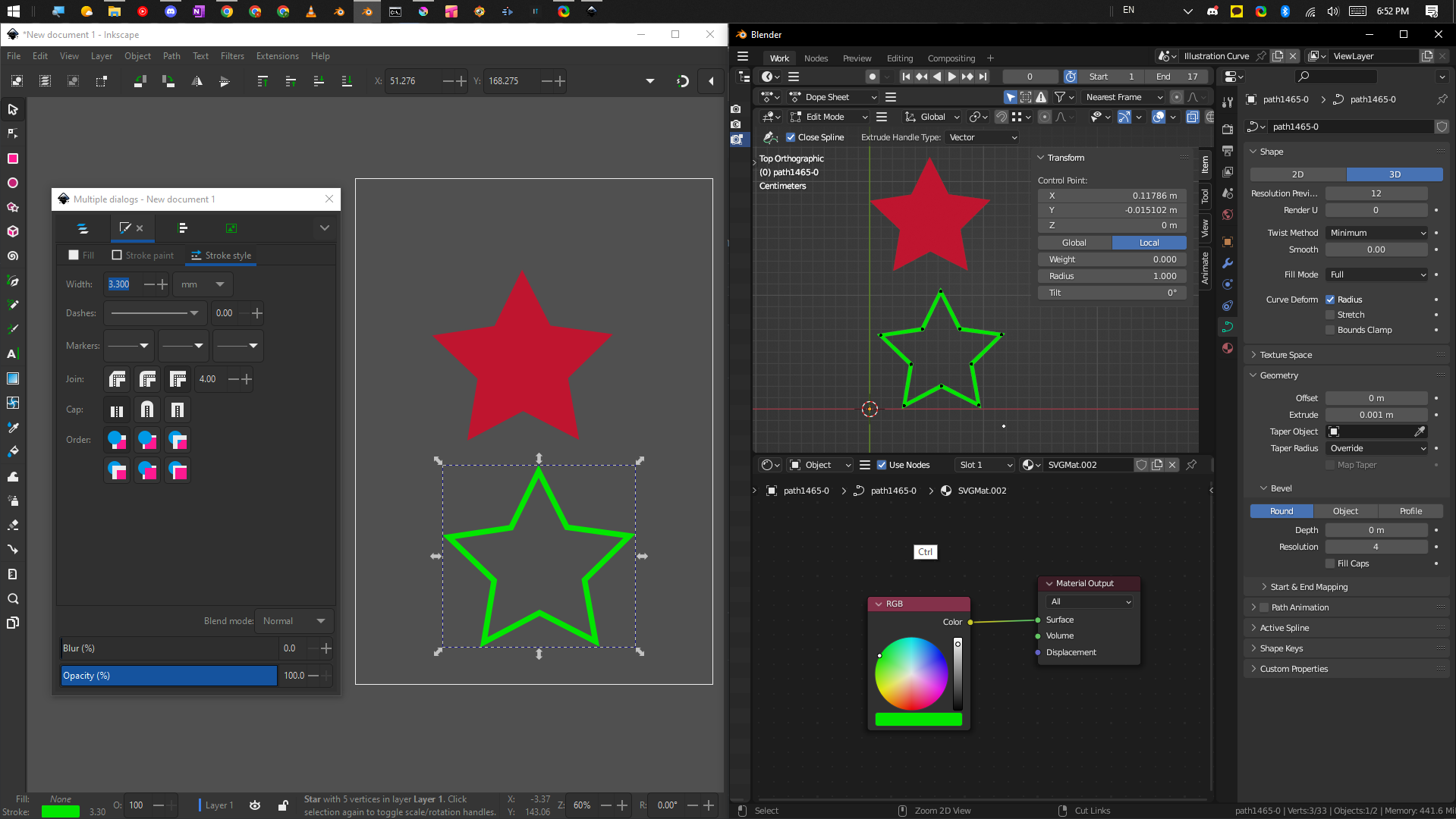This screenshot has height=819, width=1456.
Task: Select the Inkscape Spiral tool
Action: (x=13, y=256)
